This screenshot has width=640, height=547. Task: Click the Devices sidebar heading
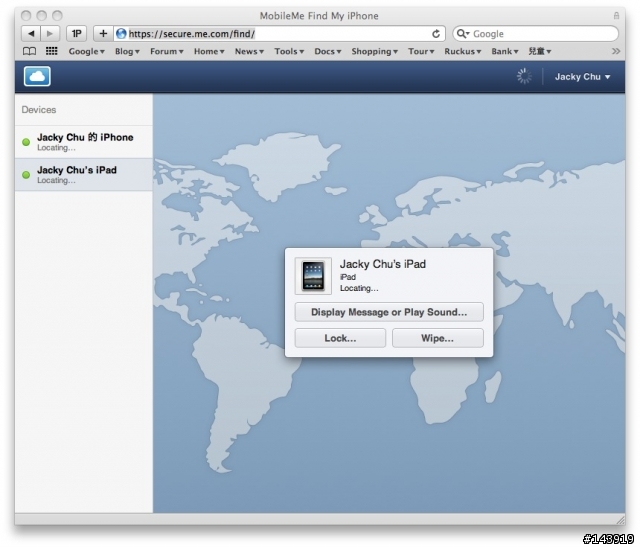(x=39, y=110)
